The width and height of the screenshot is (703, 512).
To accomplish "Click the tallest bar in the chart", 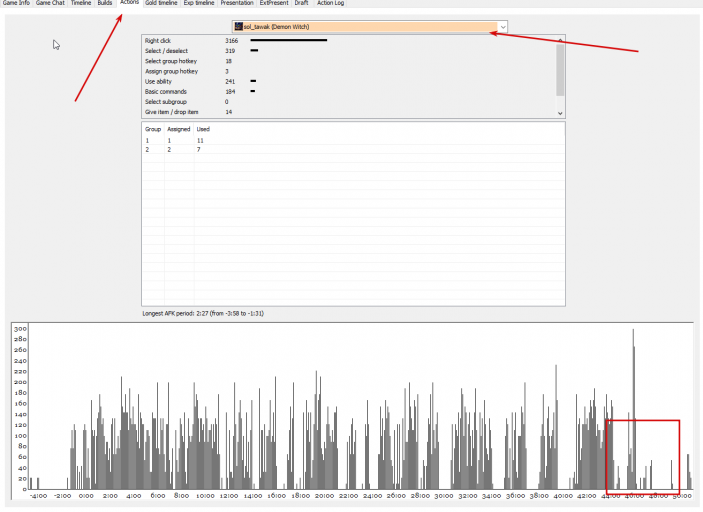I will pyautogui.click(x=633, y=409).
